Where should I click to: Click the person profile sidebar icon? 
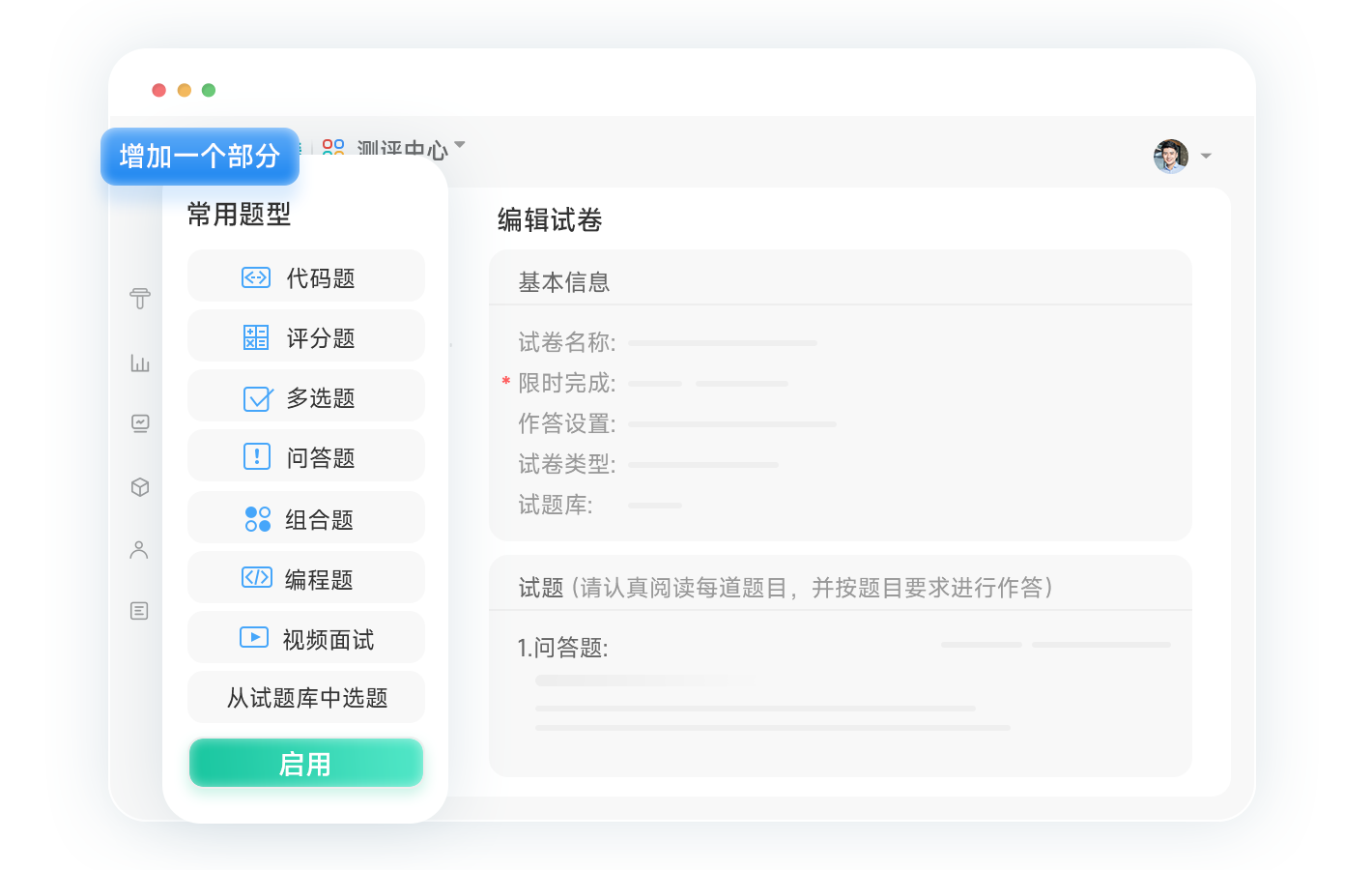139,550
